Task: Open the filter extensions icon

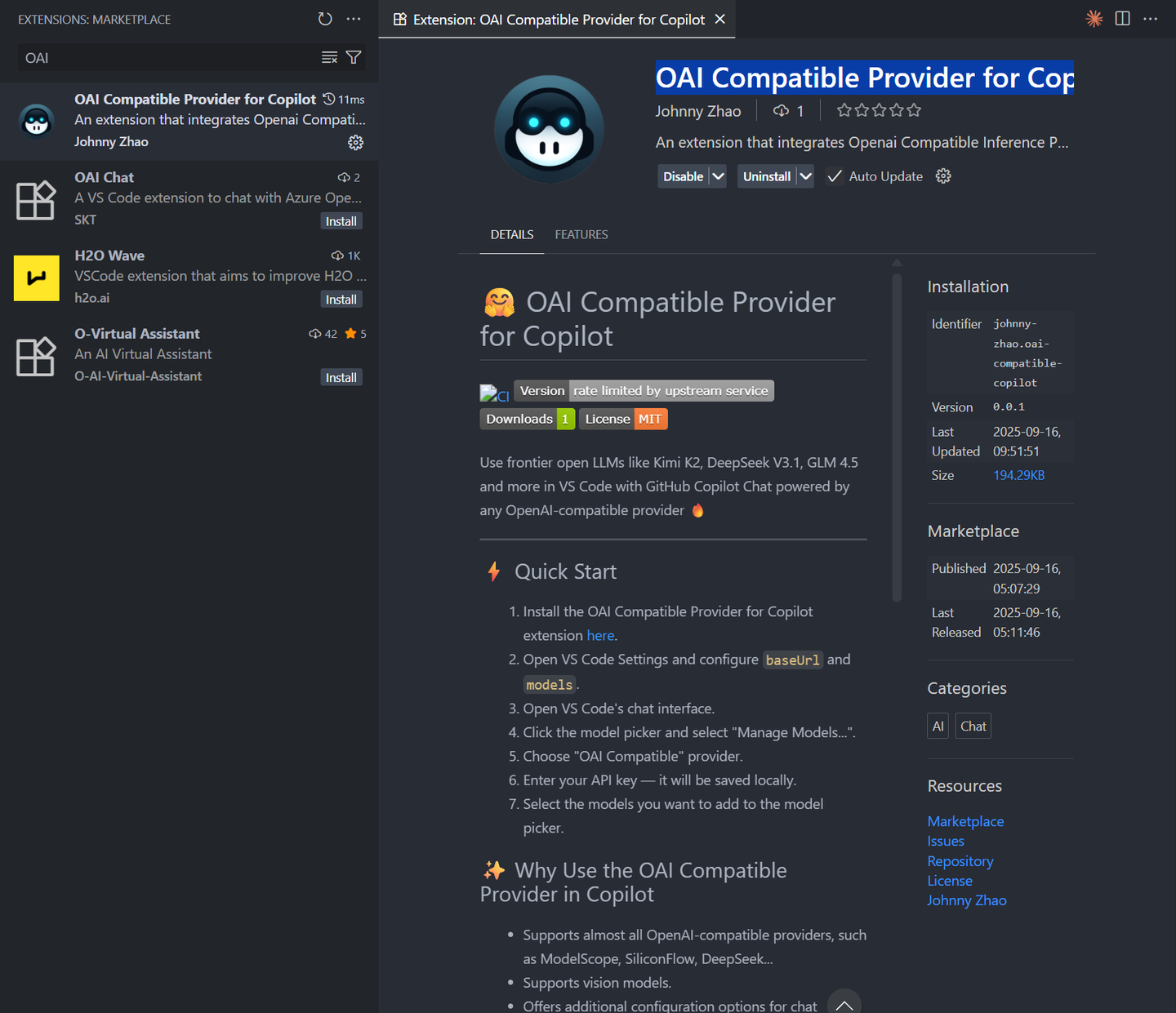Action: click(x=353, y=57)
